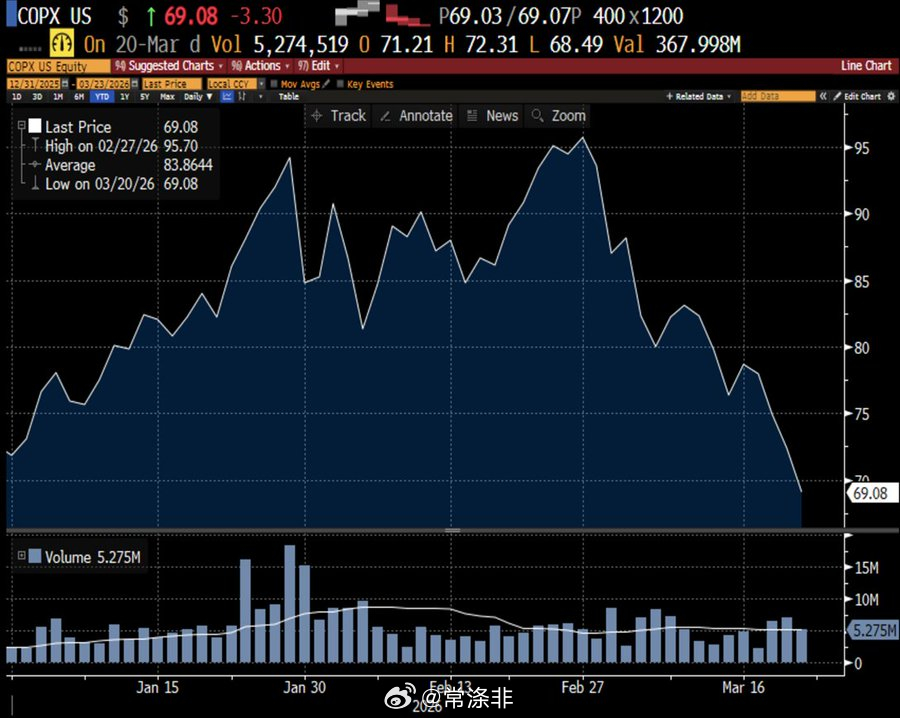This screenshot has height=718, width=900.
Task: Click the Add Data input field
Action: pos(778,96)
